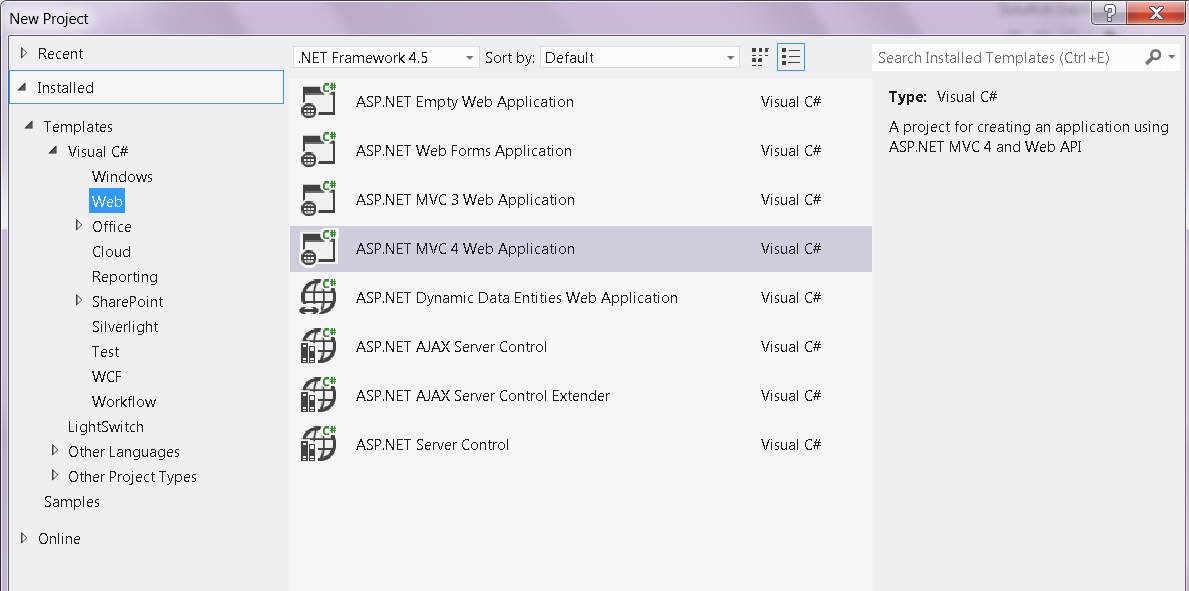Open the help question mark button
The height and width of the screenshot is (591, 1189).
point(1109,12)
